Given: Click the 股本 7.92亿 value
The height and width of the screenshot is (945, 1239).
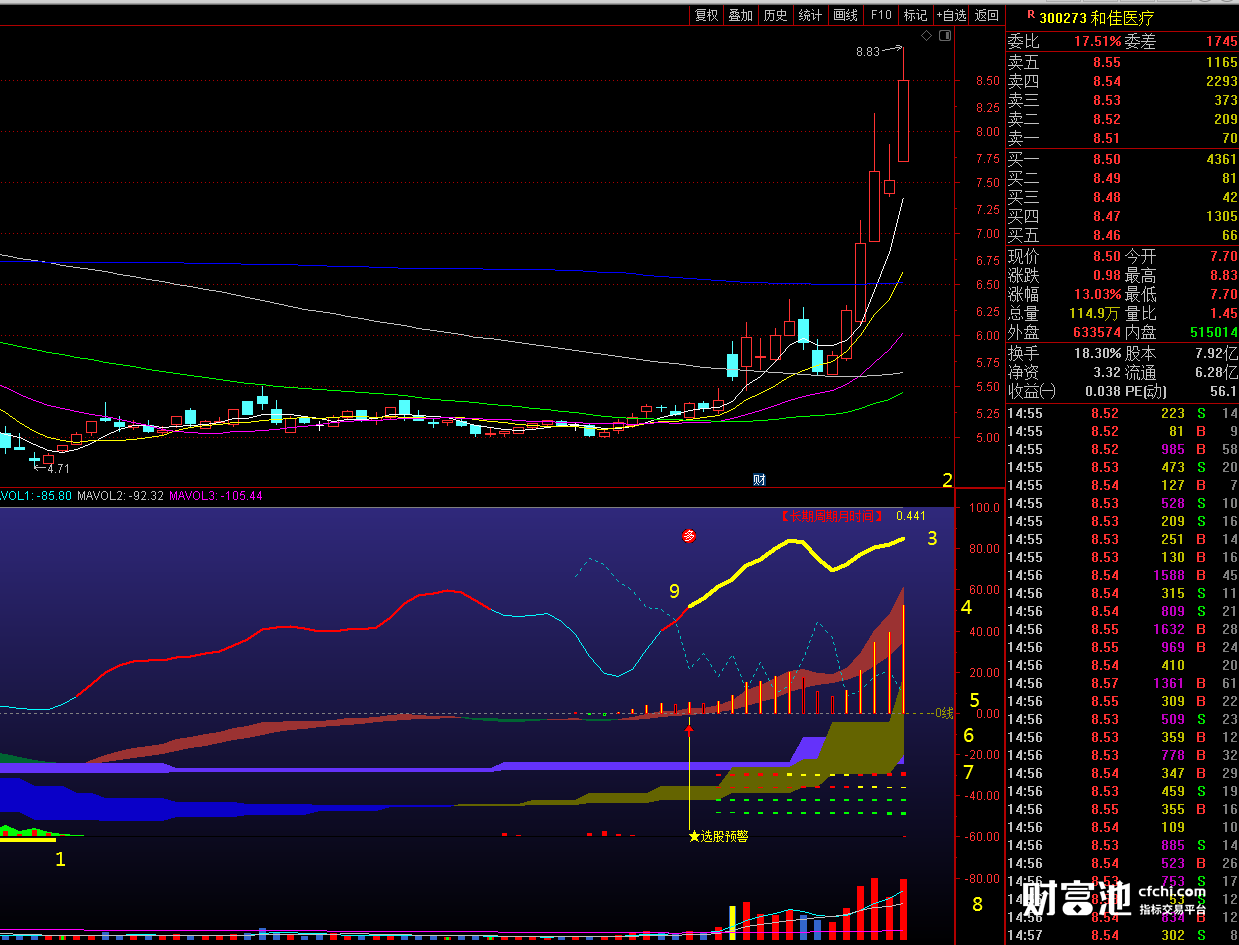Looking at the screenshot, I should [x=1216, y=354].
